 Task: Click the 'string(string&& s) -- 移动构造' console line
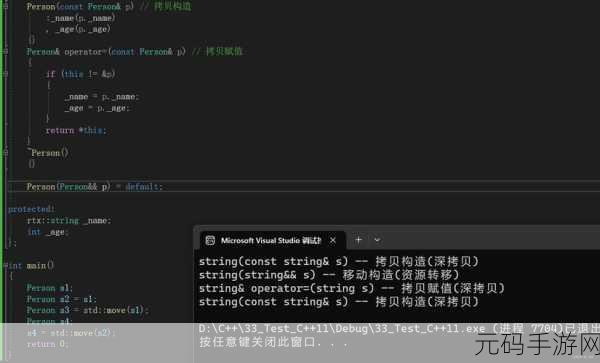coord(329,275)
